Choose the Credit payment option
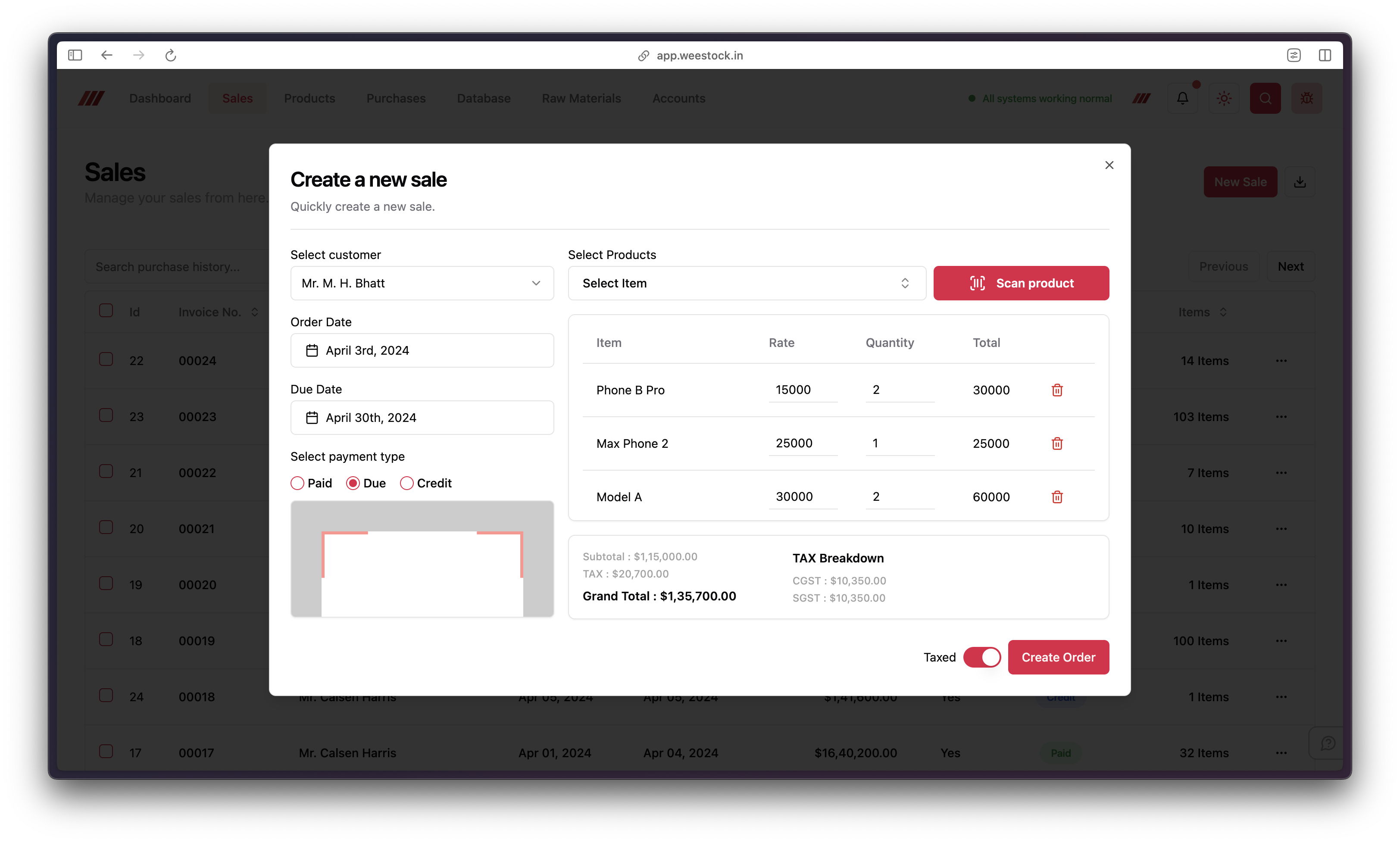 point(406,484)
